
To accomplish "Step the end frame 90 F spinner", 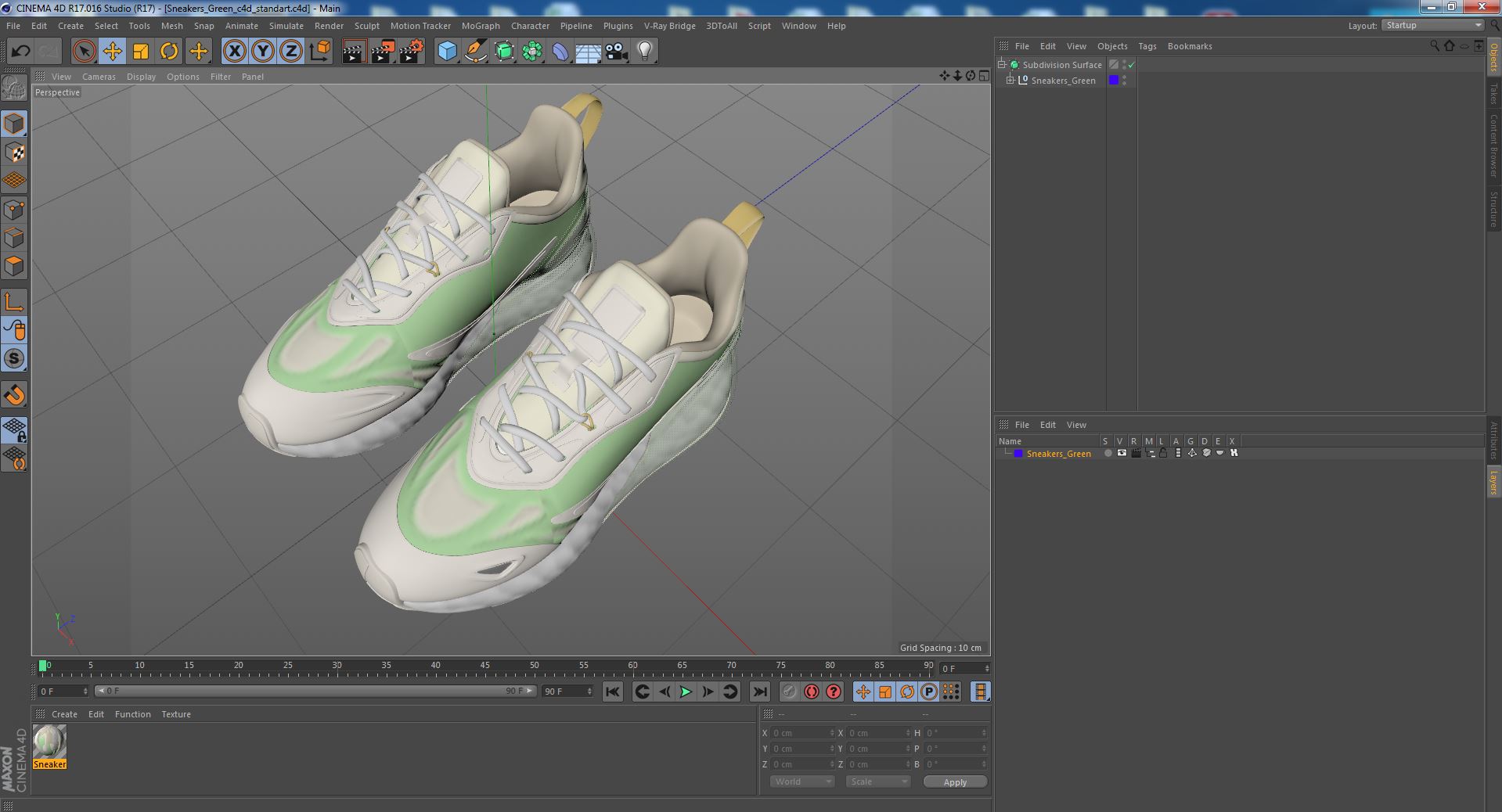I will 589,692.
